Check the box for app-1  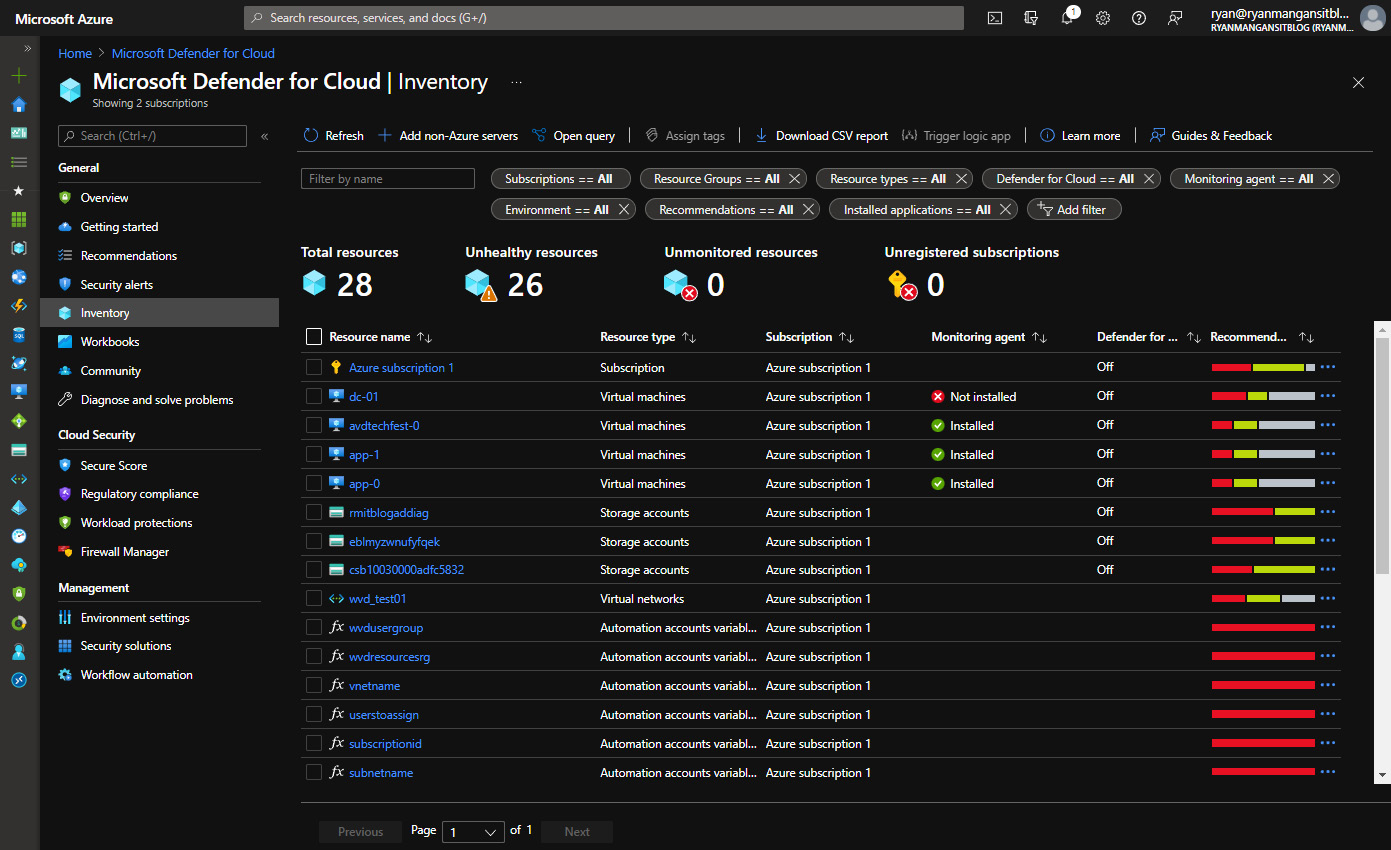(x=314, y=455)
